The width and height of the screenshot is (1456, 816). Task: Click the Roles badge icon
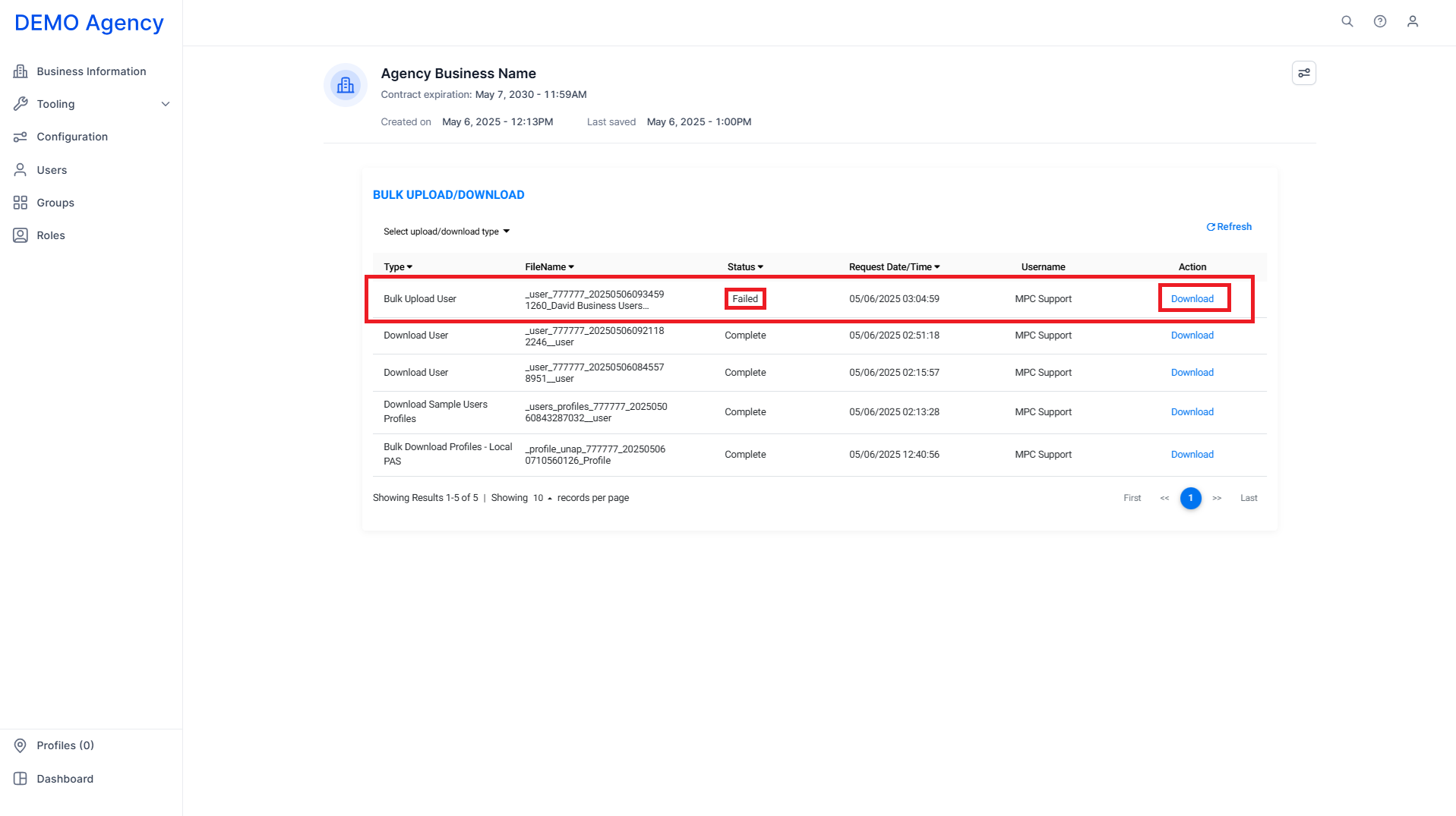point(21,235)
